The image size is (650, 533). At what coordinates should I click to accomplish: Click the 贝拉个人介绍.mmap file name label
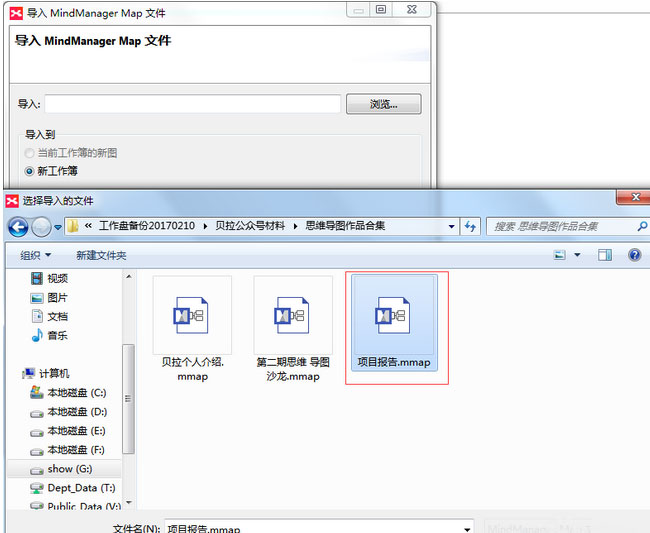click(x=192, y=369)
